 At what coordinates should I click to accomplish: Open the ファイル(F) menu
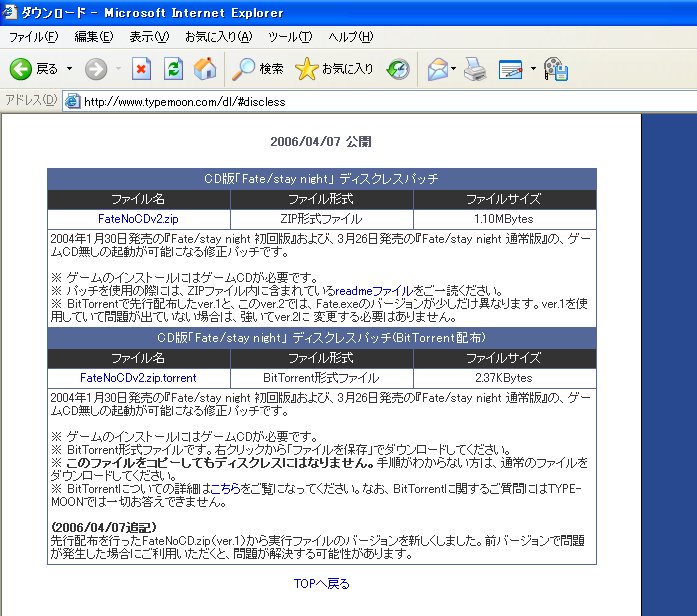33,37
